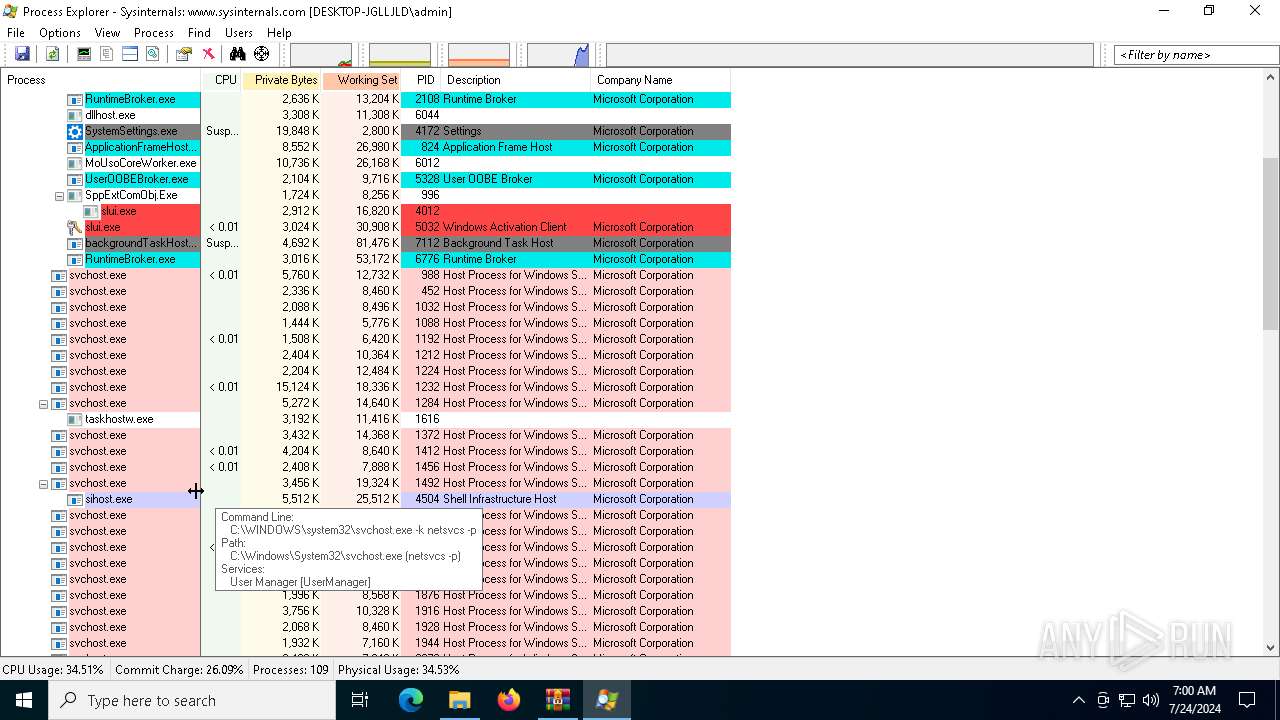
Task: Click the red Kill Process icon
Action: point(208,54)
